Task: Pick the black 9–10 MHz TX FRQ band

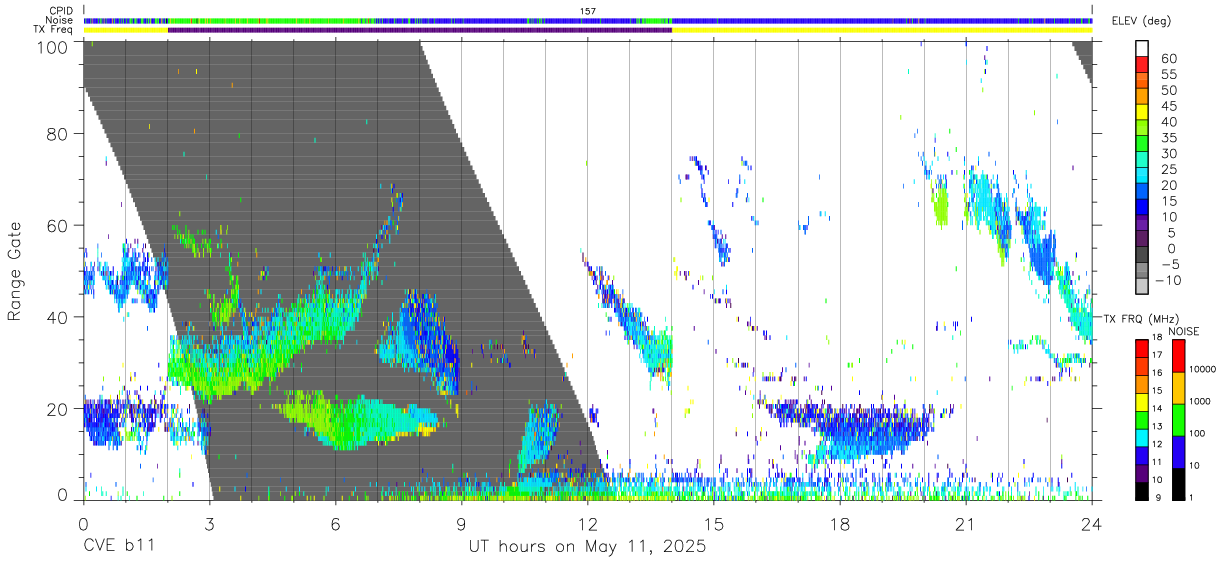Action: [x=1141, y=491]
